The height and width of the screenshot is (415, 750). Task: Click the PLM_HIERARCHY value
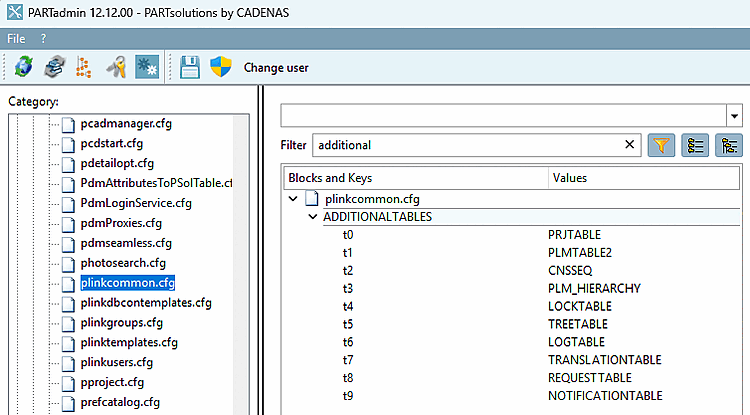[595, 288]
